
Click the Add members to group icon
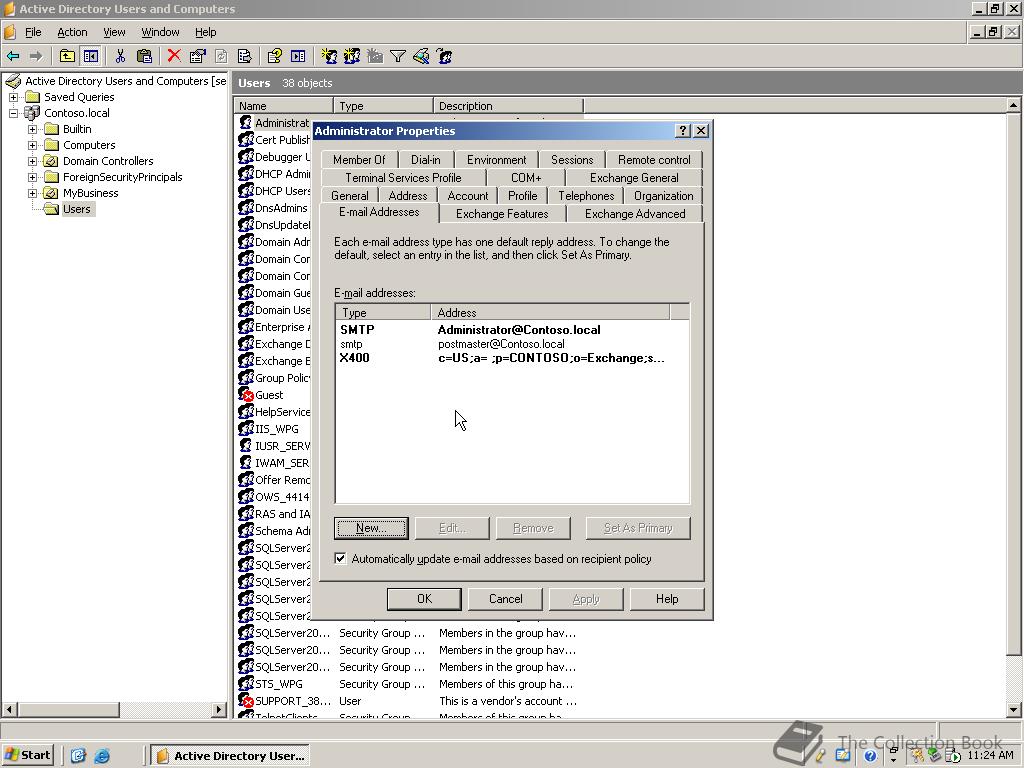(445, 56)
